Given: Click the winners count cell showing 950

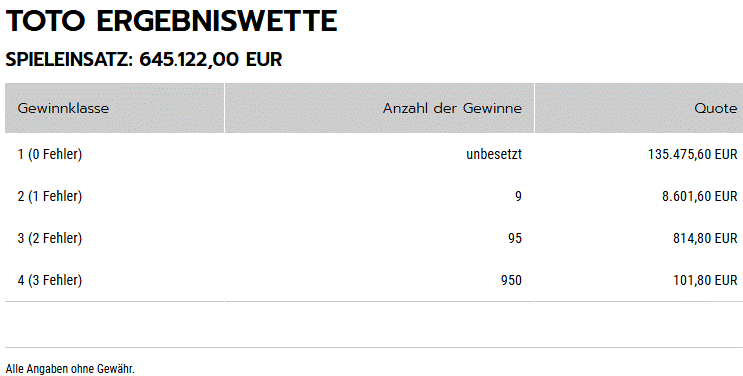Looking at the screenshot, I should [x=511, y=280].
